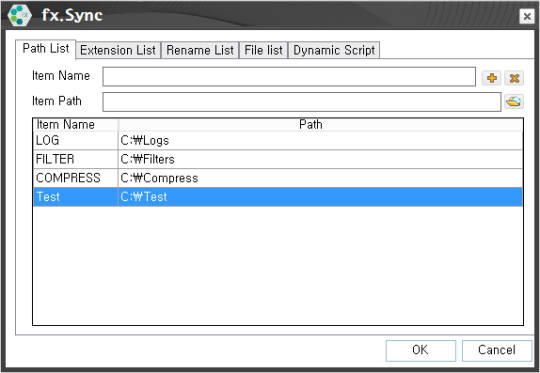Click the orange X remove item icon
Viewport: 540px width, 373px height.
(x=514, y=78)
